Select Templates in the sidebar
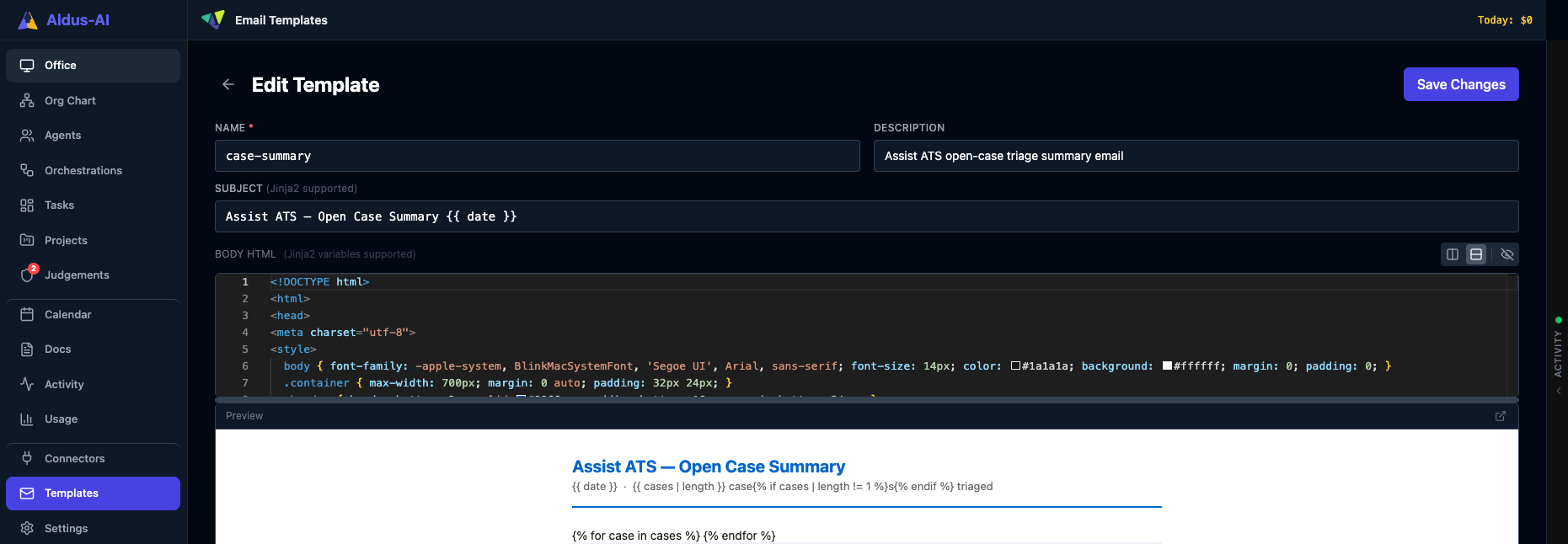This screenshot has width=1568, height=544. 93,493
